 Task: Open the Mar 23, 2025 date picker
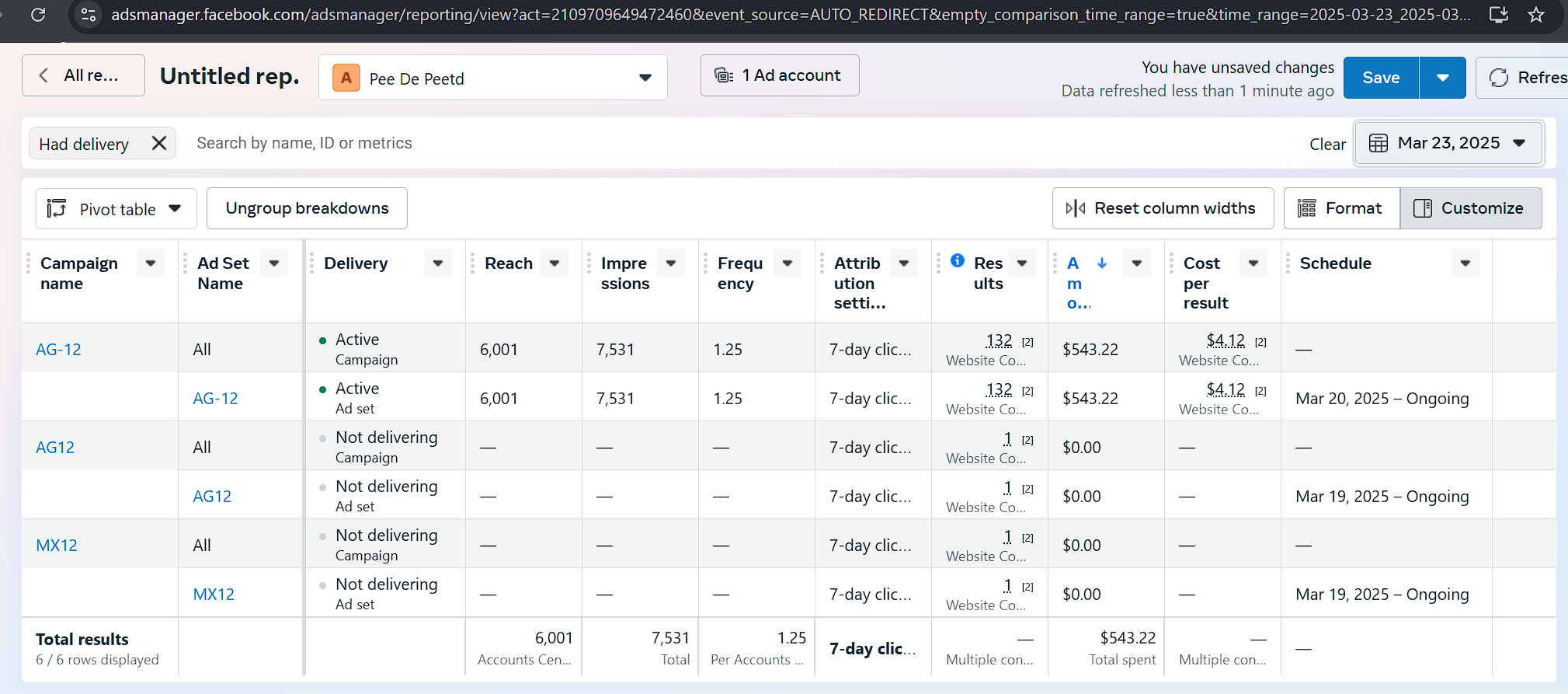[1448, 143]
